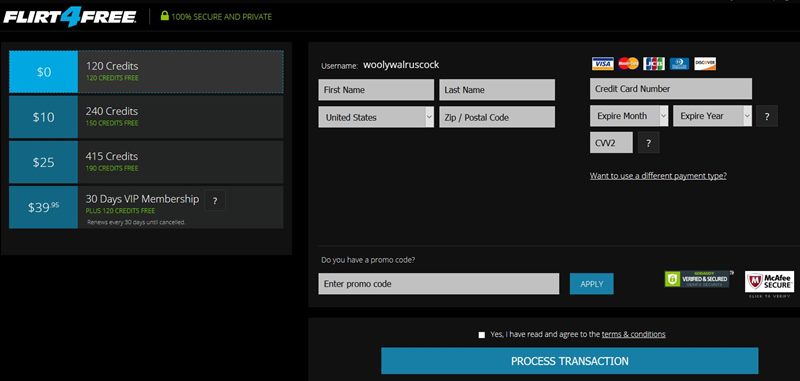Click the '150 CREDITS FREE' green text

[112, 123]
